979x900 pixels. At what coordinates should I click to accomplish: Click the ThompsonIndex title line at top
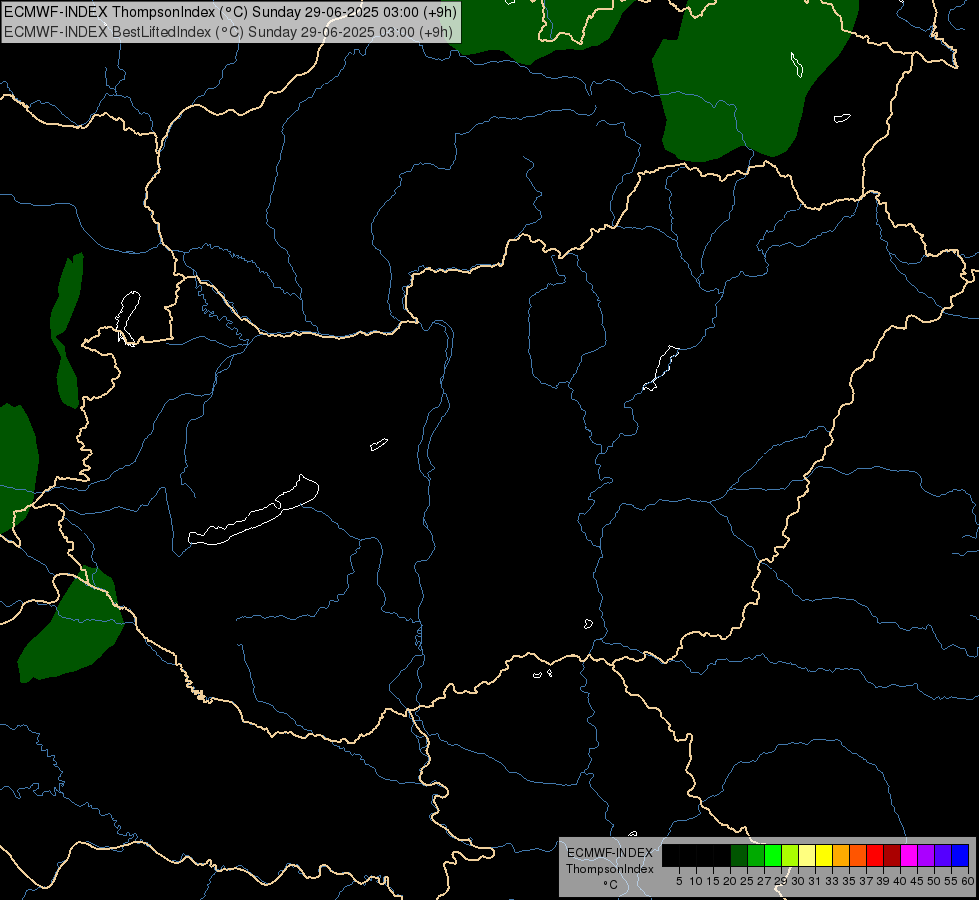coord(230,12)
